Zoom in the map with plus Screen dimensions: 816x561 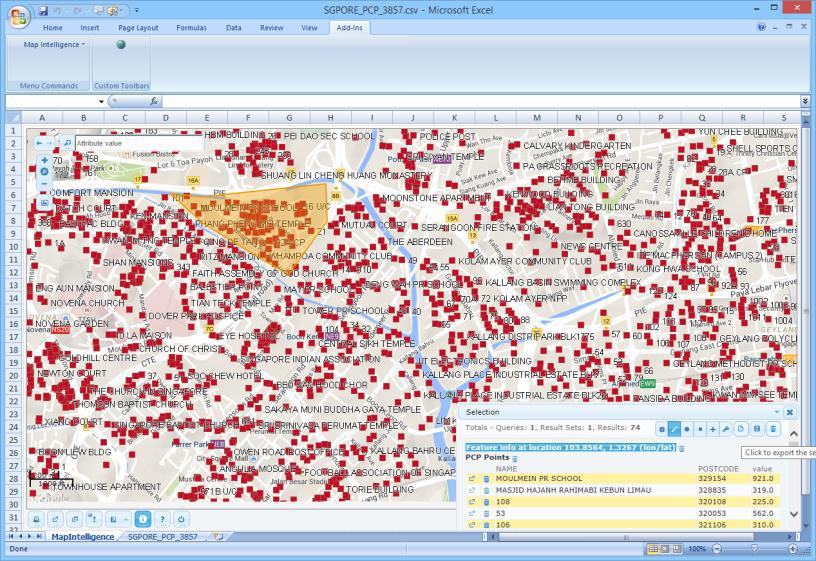pos(44,160)
